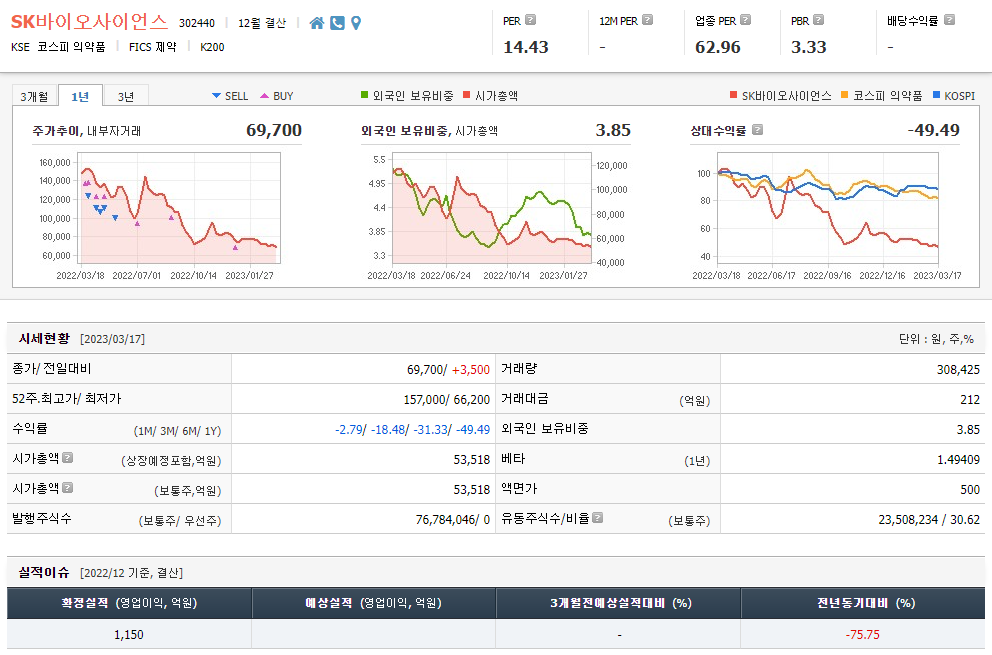
Task: Open help icon next to 업종 PER
Action: point(745,20)
